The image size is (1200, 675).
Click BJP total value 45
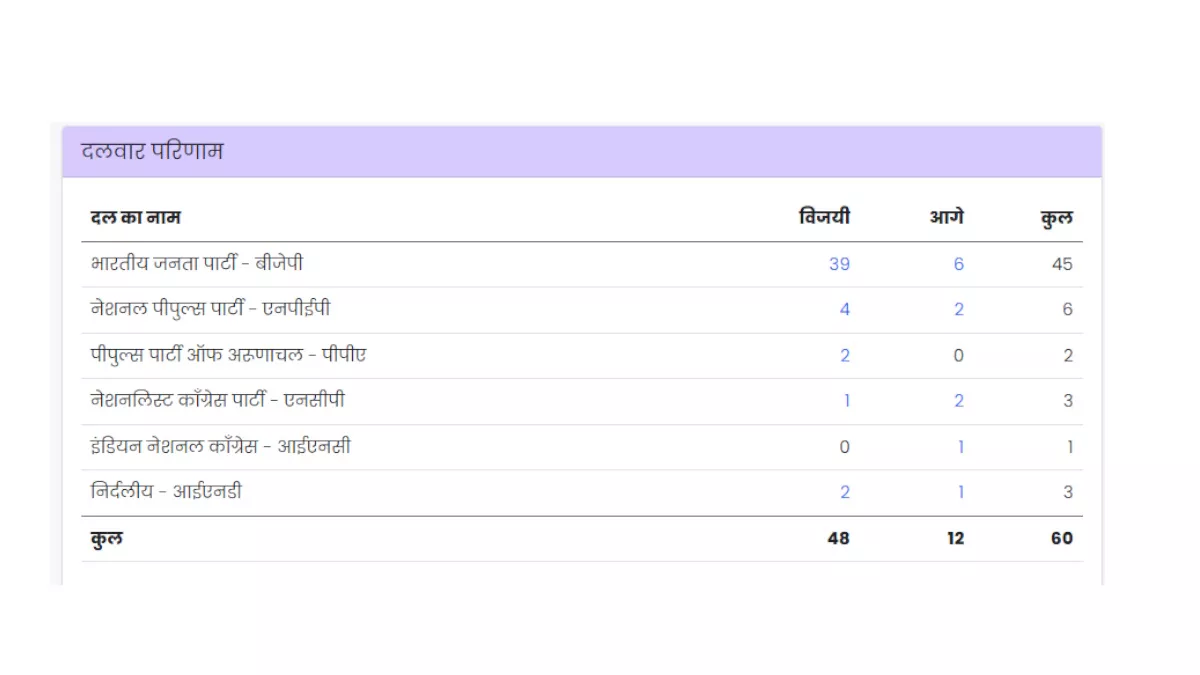click(x=1062, y=264)
